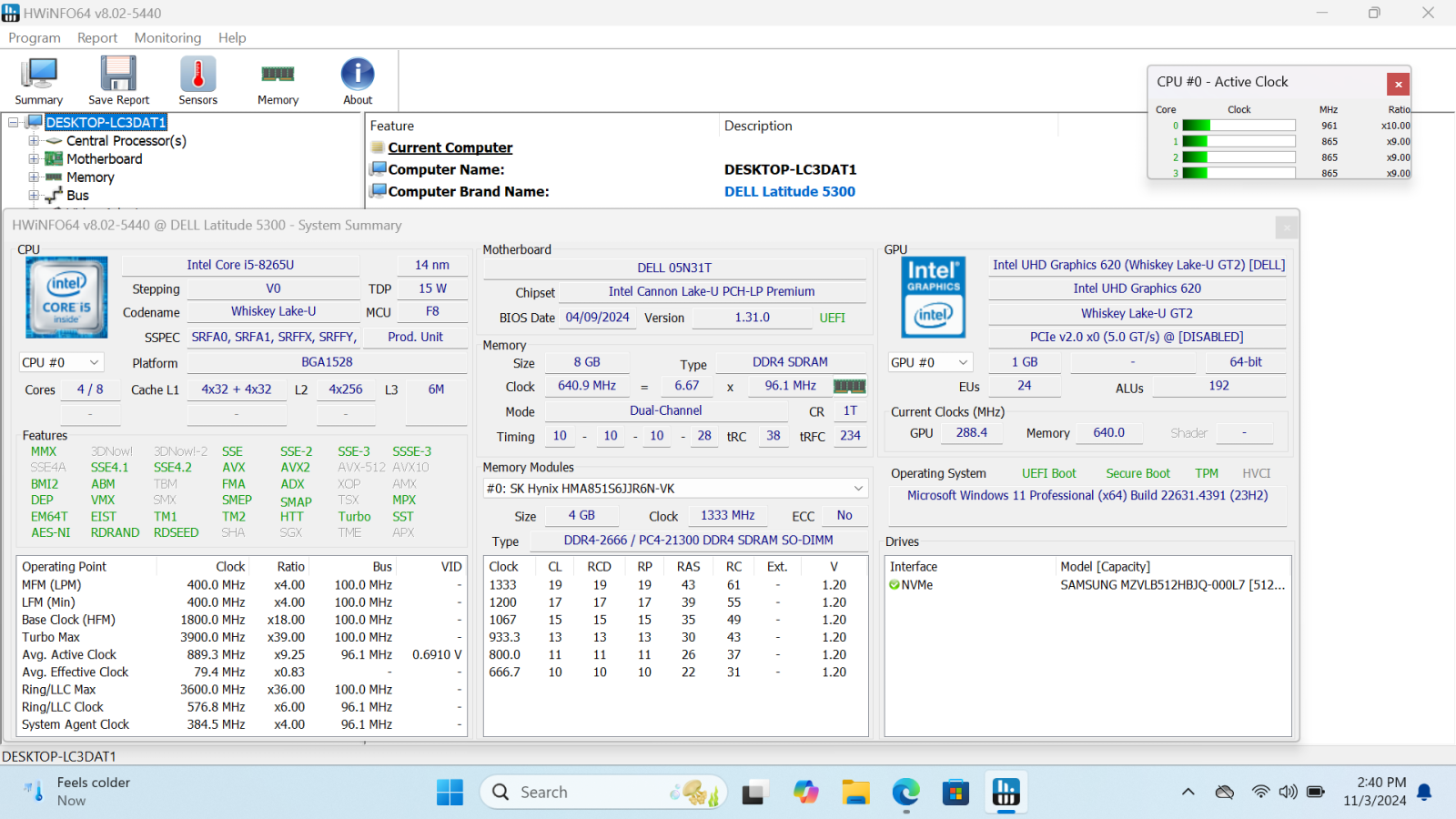Click the DELL Latitude 5300 link

(789, 191)
